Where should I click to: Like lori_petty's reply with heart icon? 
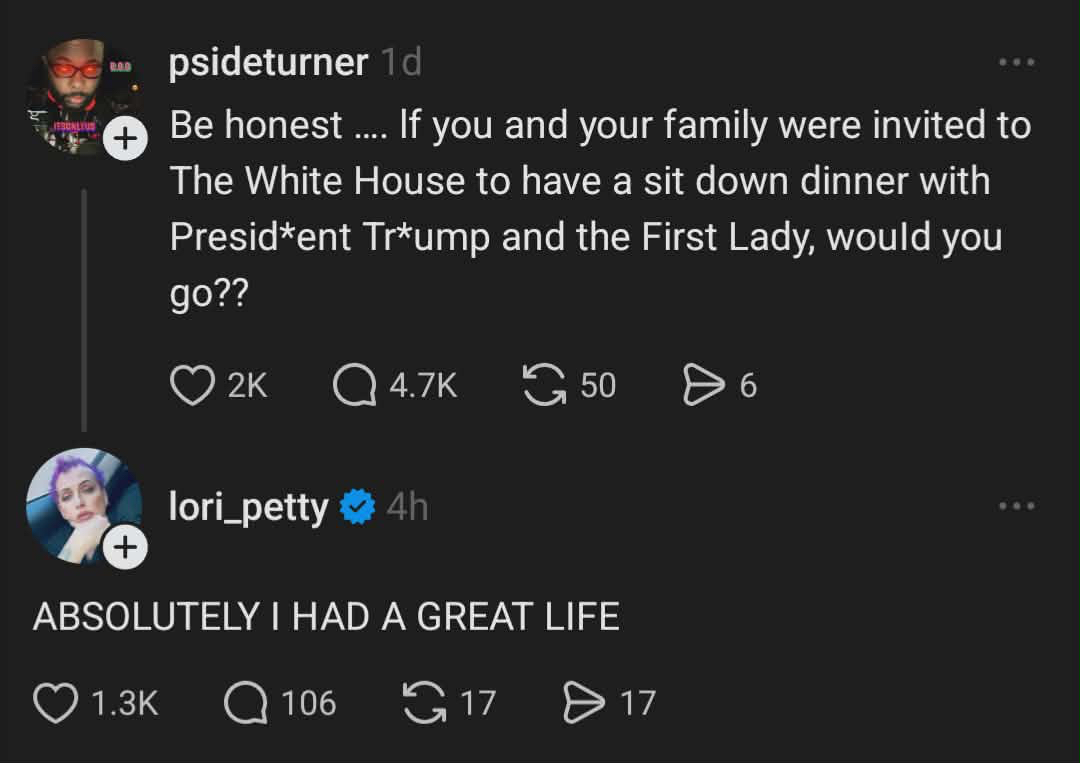[x=55, y=703]
